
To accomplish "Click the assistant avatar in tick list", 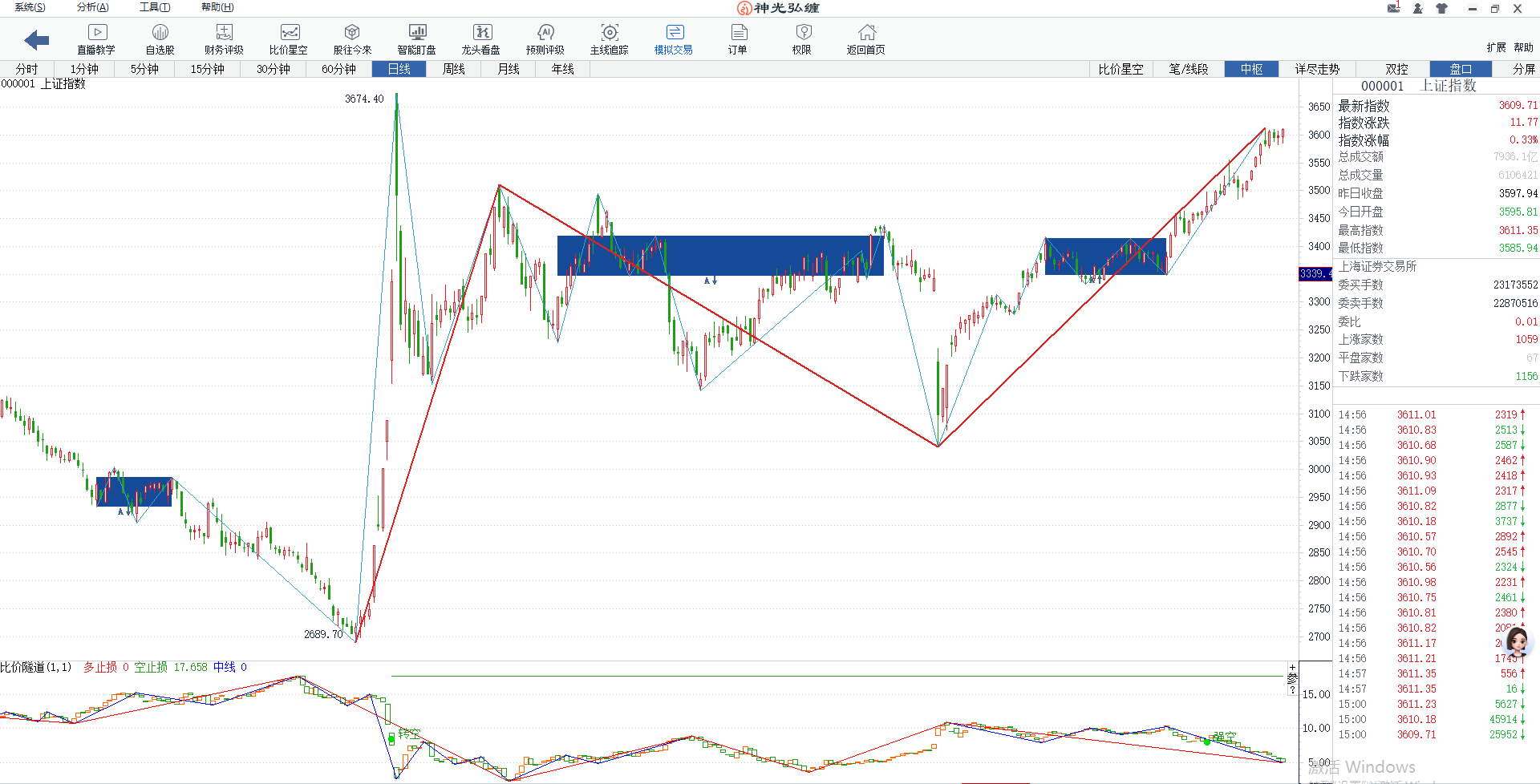I will (x=1516, y=642).
